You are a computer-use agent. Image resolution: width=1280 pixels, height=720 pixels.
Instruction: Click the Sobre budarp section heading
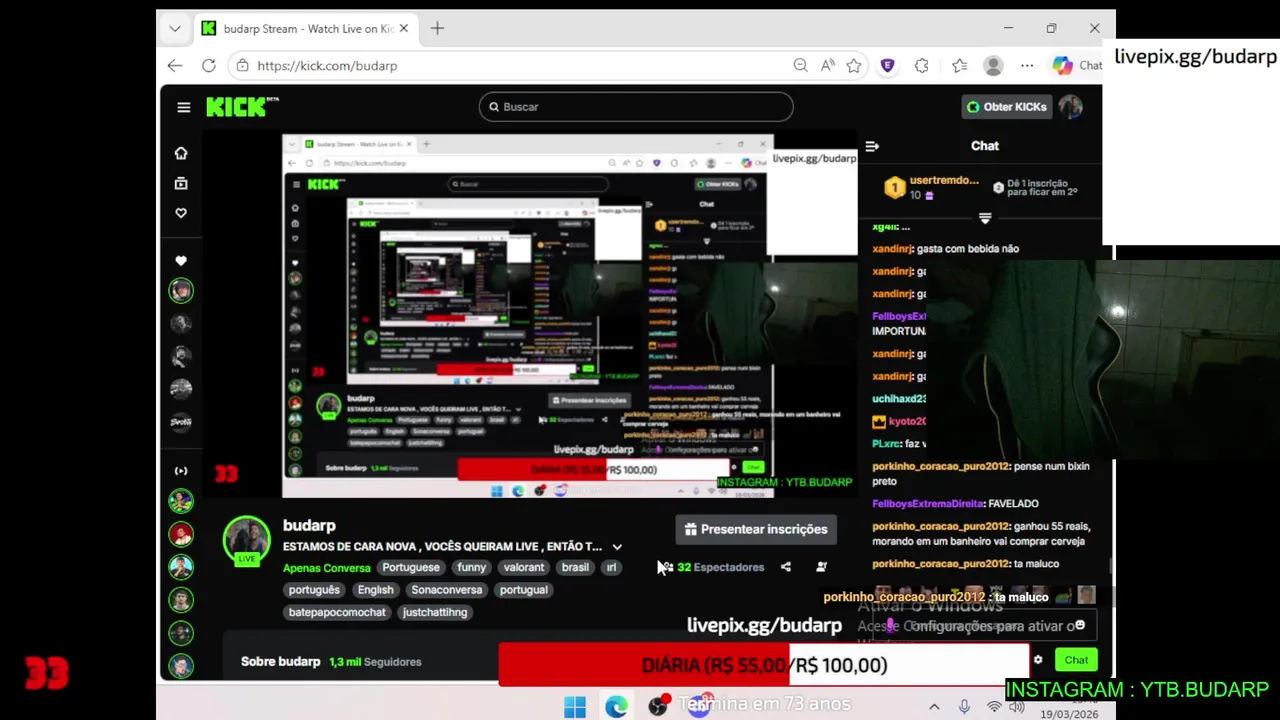coord(280,662)
